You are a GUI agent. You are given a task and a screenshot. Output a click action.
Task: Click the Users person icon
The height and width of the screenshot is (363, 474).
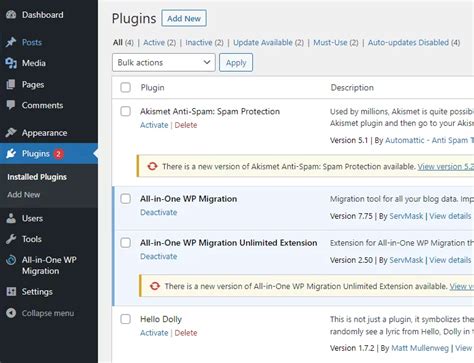(11, 218)
